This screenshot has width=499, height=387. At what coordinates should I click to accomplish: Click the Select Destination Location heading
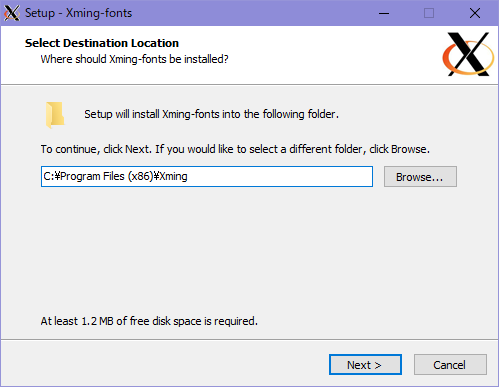[102, 43]
